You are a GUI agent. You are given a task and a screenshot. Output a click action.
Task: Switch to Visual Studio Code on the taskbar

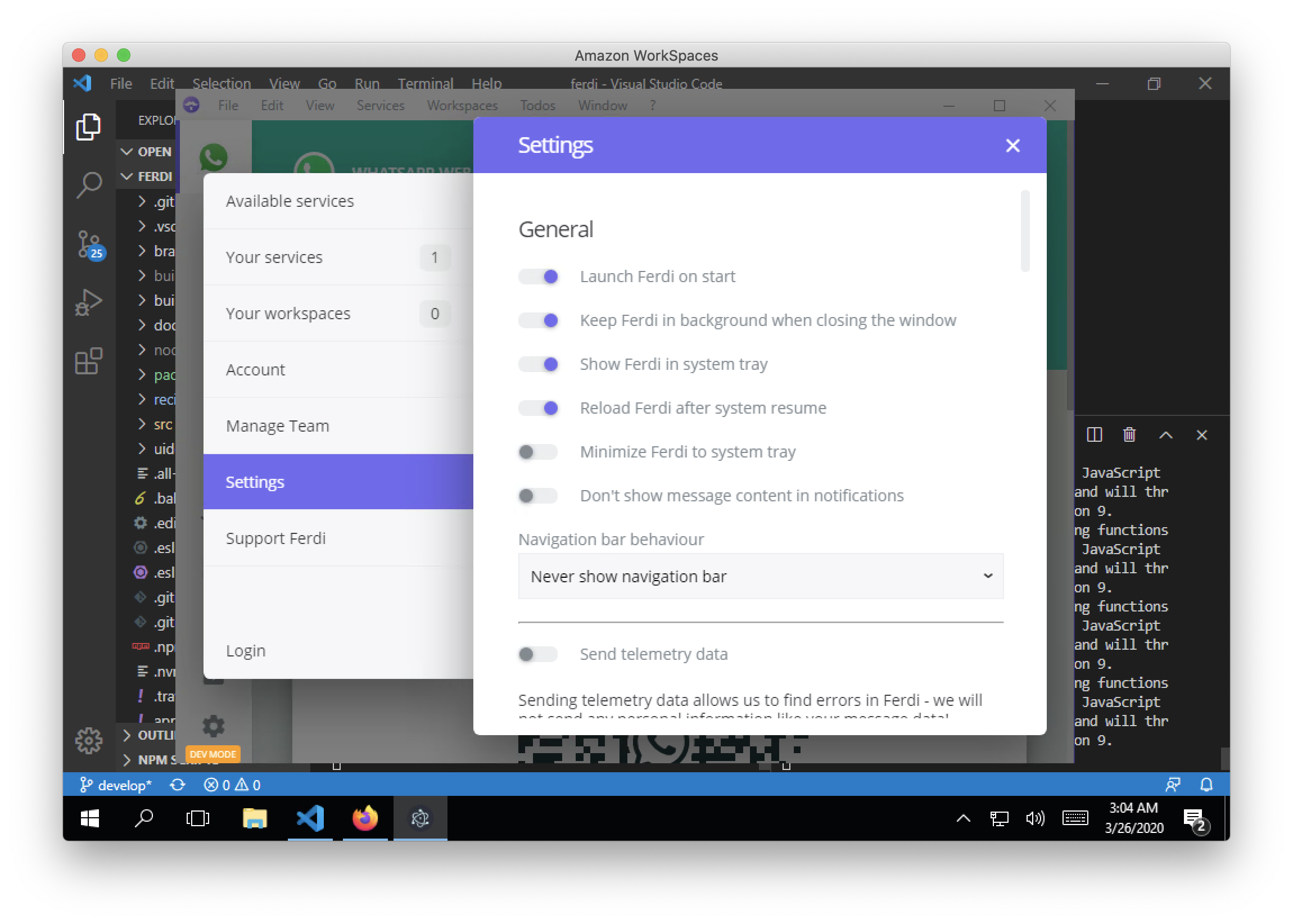[x=310, y=818]
